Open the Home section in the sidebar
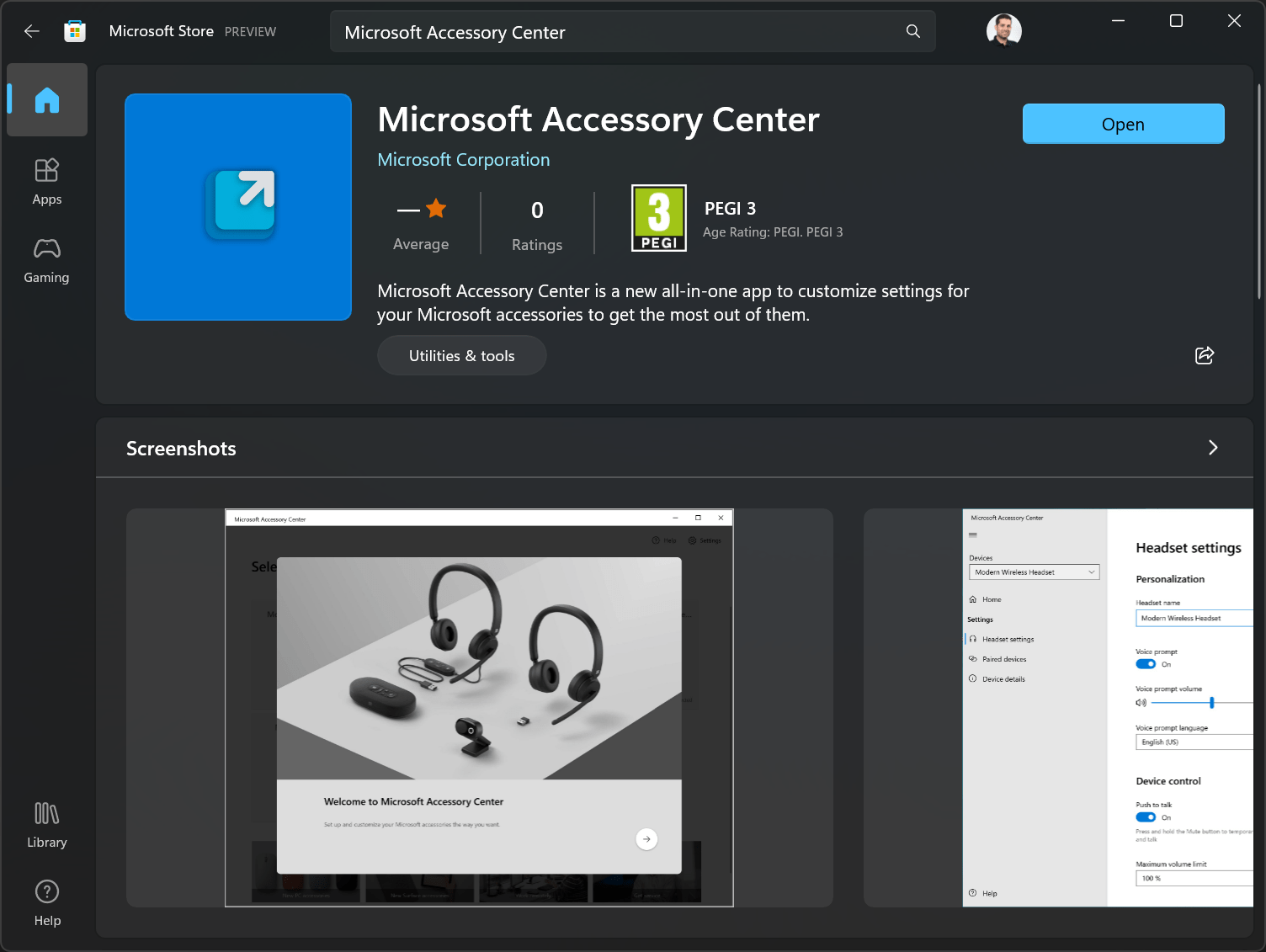The width and height of the screenshot is (1266, 952). click(x=46, y=100)
